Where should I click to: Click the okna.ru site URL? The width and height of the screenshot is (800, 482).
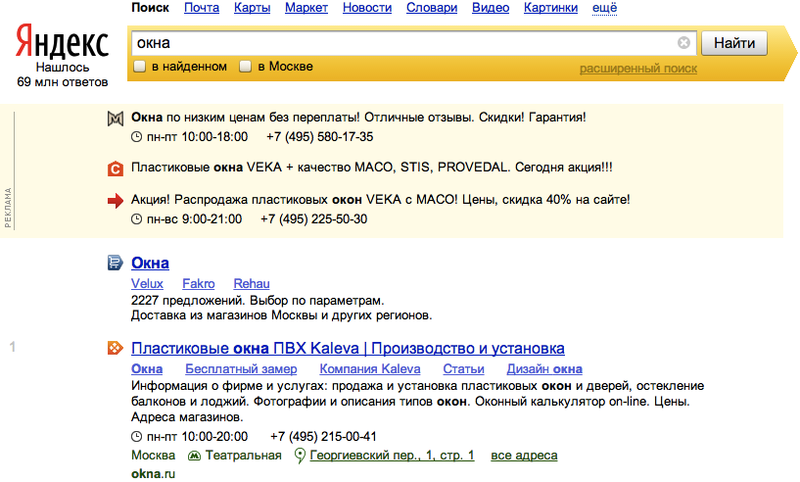[153, 474]
